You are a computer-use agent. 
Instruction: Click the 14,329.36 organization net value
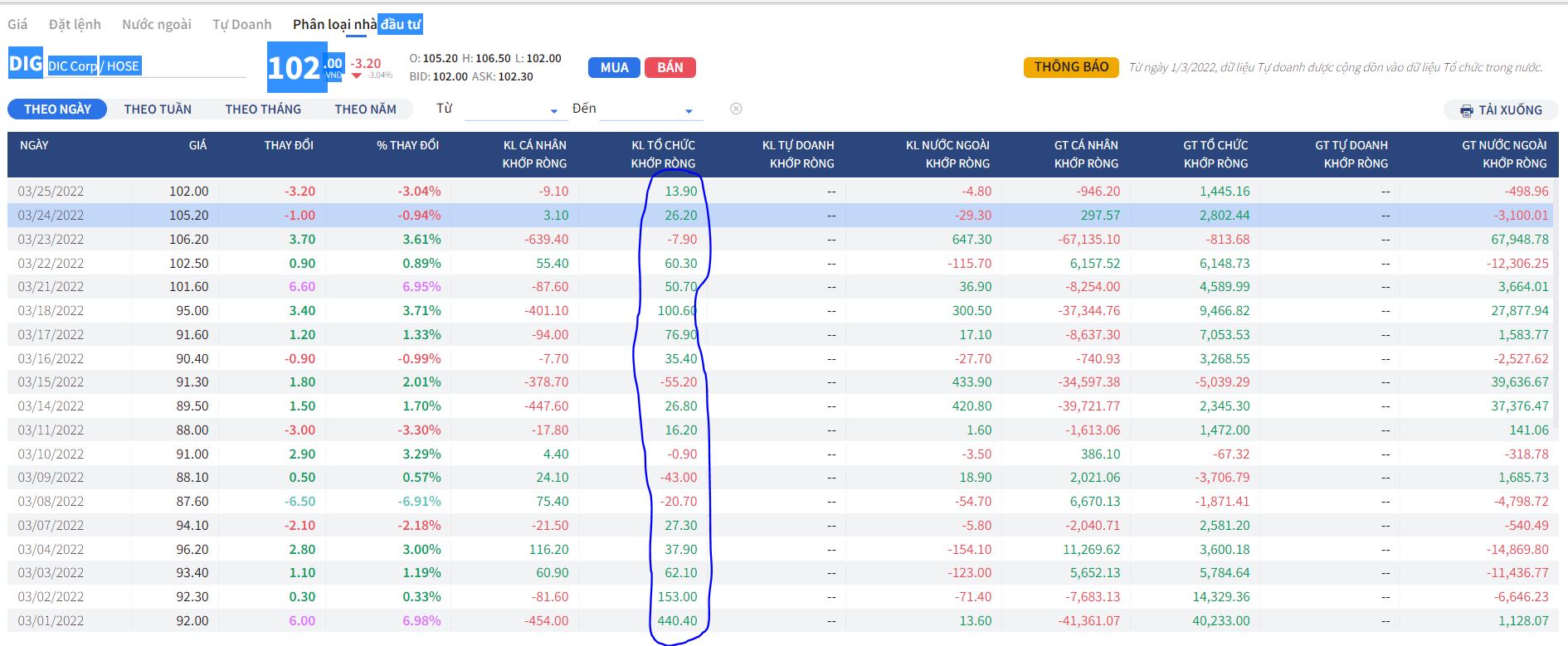click(x=1220, y=596)
